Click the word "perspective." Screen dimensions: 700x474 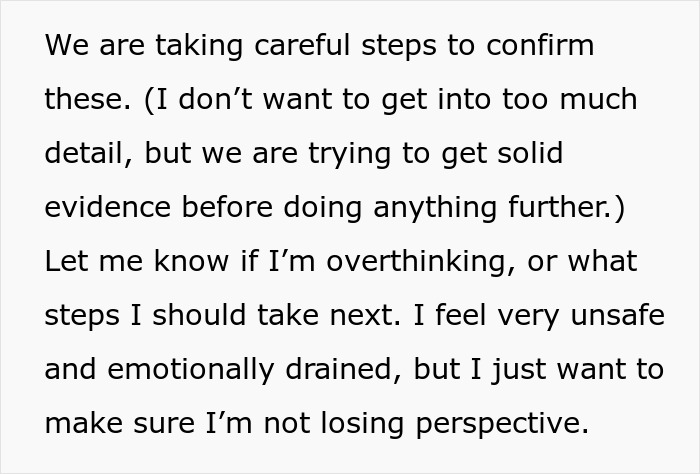502,425
